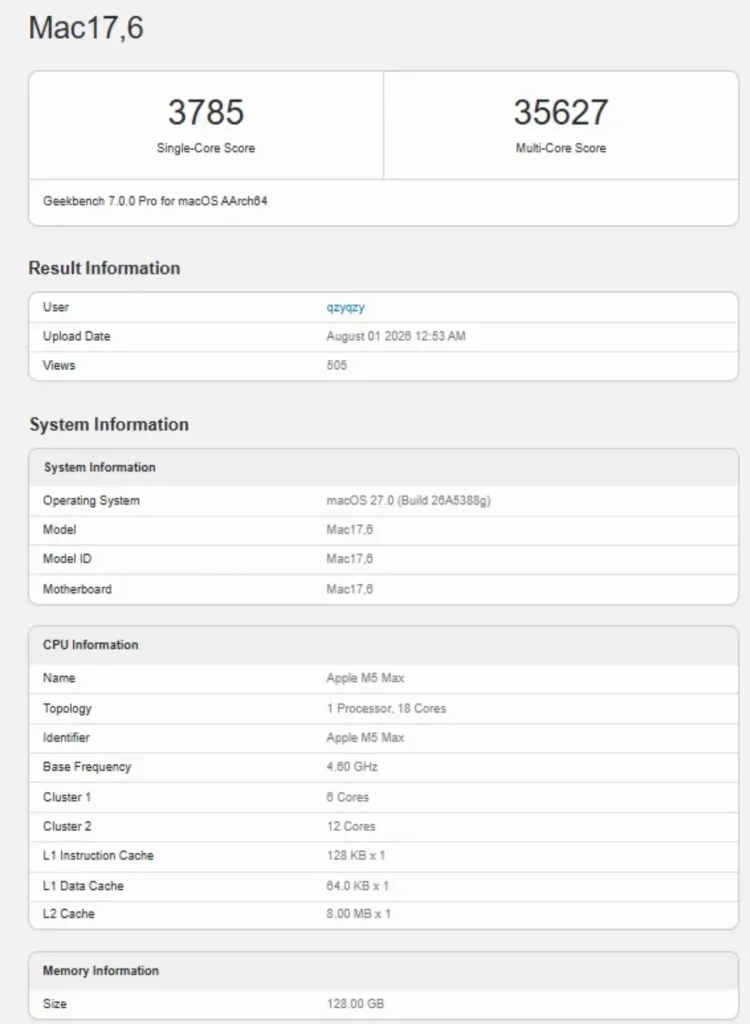Click the Operating System label

[91, 501]
